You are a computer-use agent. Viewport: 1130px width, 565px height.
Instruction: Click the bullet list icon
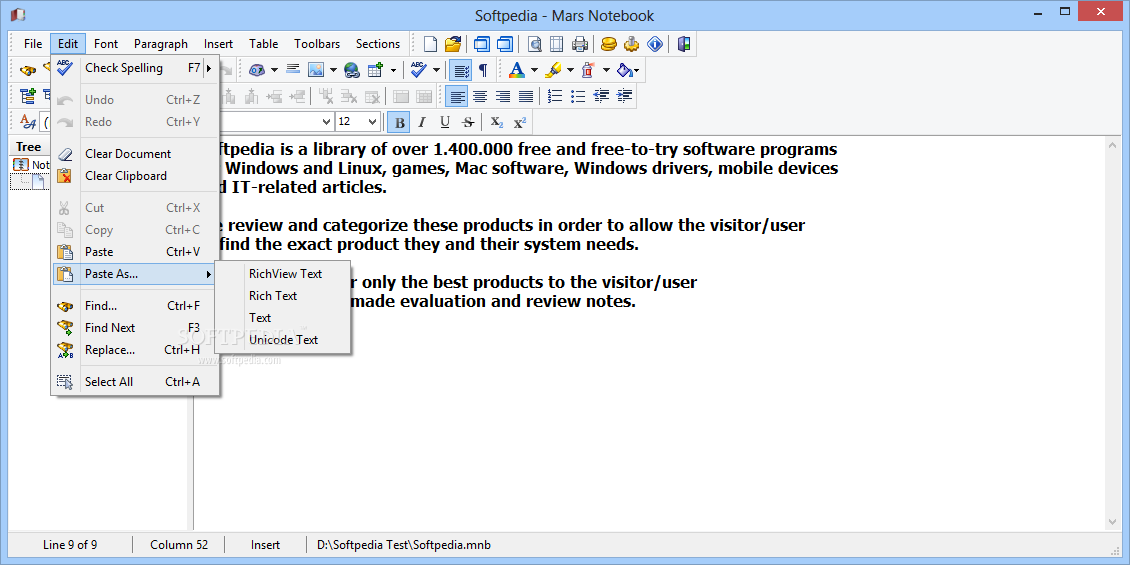pos(578,96)
